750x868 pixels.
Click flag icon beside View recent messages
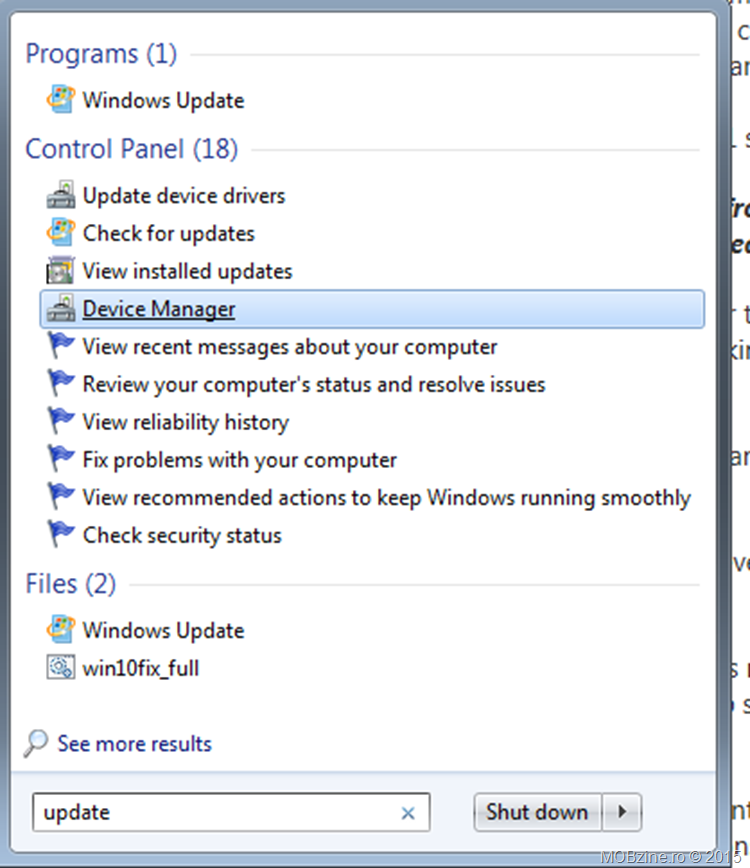[x=61, y=346]
